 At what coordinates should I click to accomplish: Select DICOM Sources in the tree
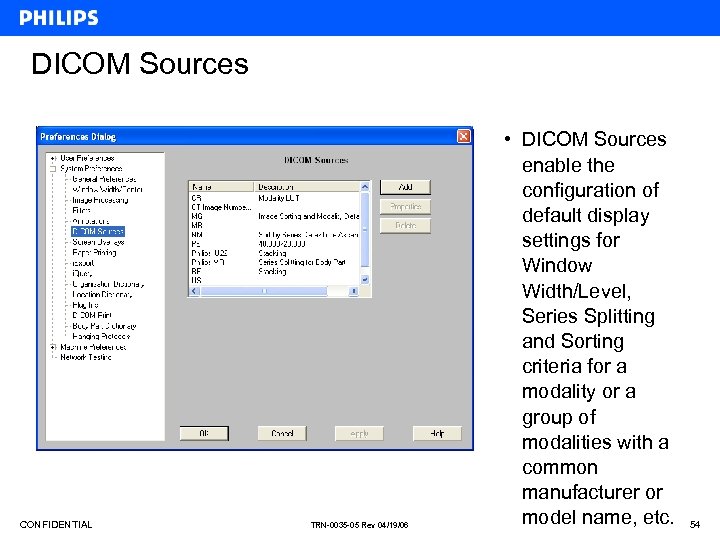(98, 231)
